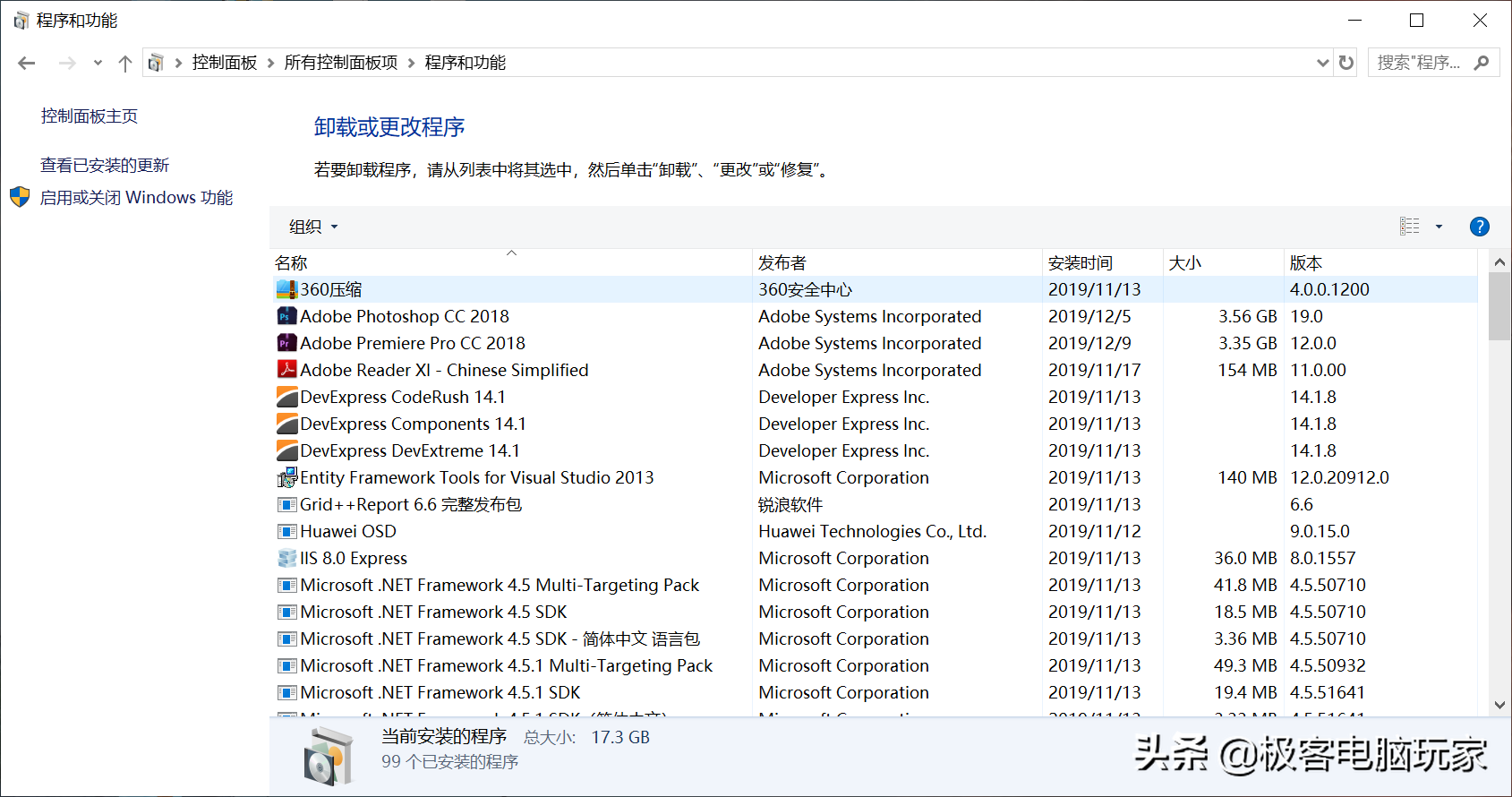Image resolution: width=1512 pixels, height=797 pixels.
Task: Click the .NET Framework 4.5 Multi-Targeting Pack icon
Action: tap(286, 585)
